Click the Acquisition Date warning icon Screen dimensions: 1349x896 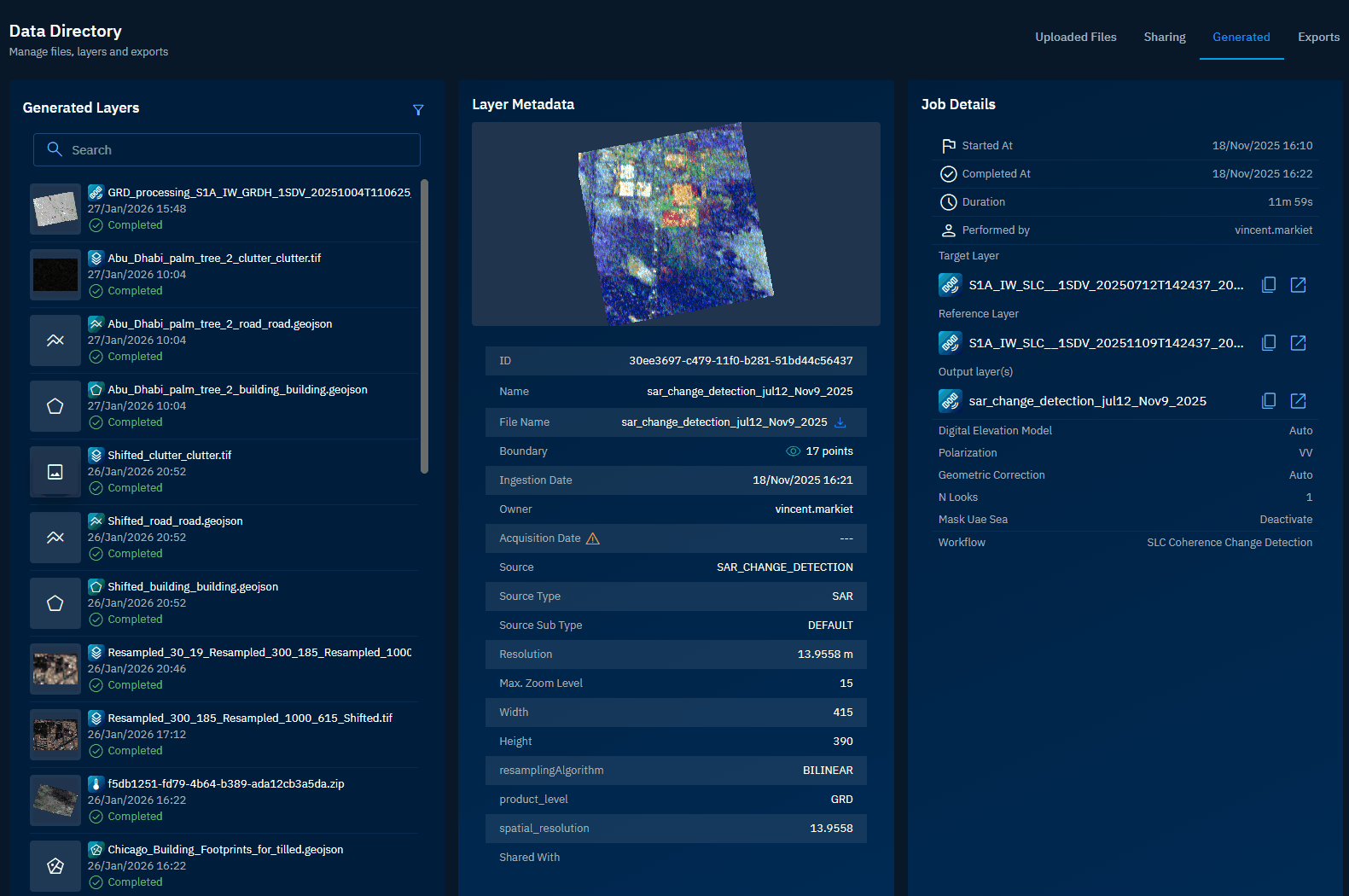click(x=593, y=538)
